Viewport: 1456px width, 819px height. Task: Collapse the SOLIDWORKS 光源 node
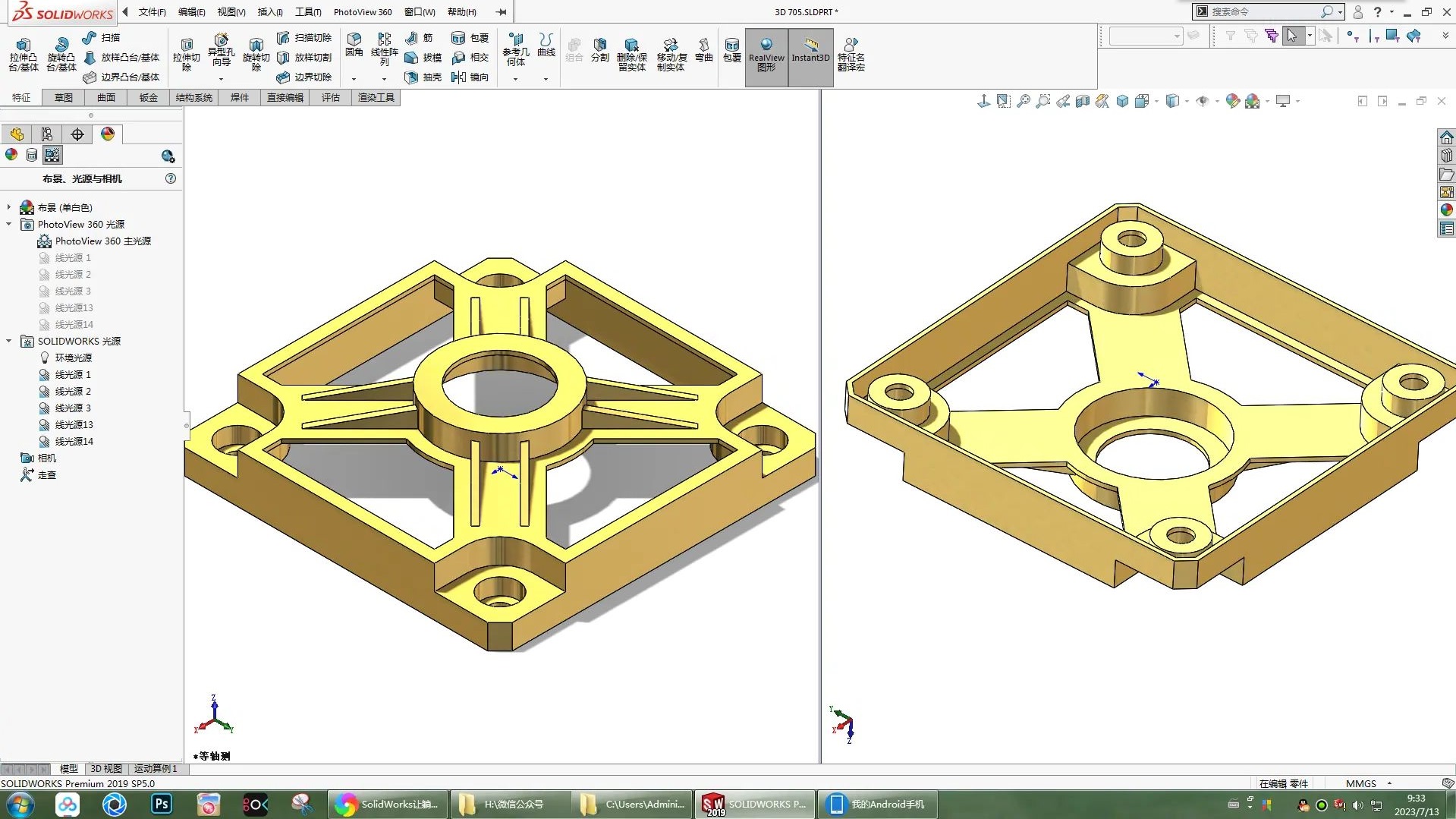(x=9, y=341)
